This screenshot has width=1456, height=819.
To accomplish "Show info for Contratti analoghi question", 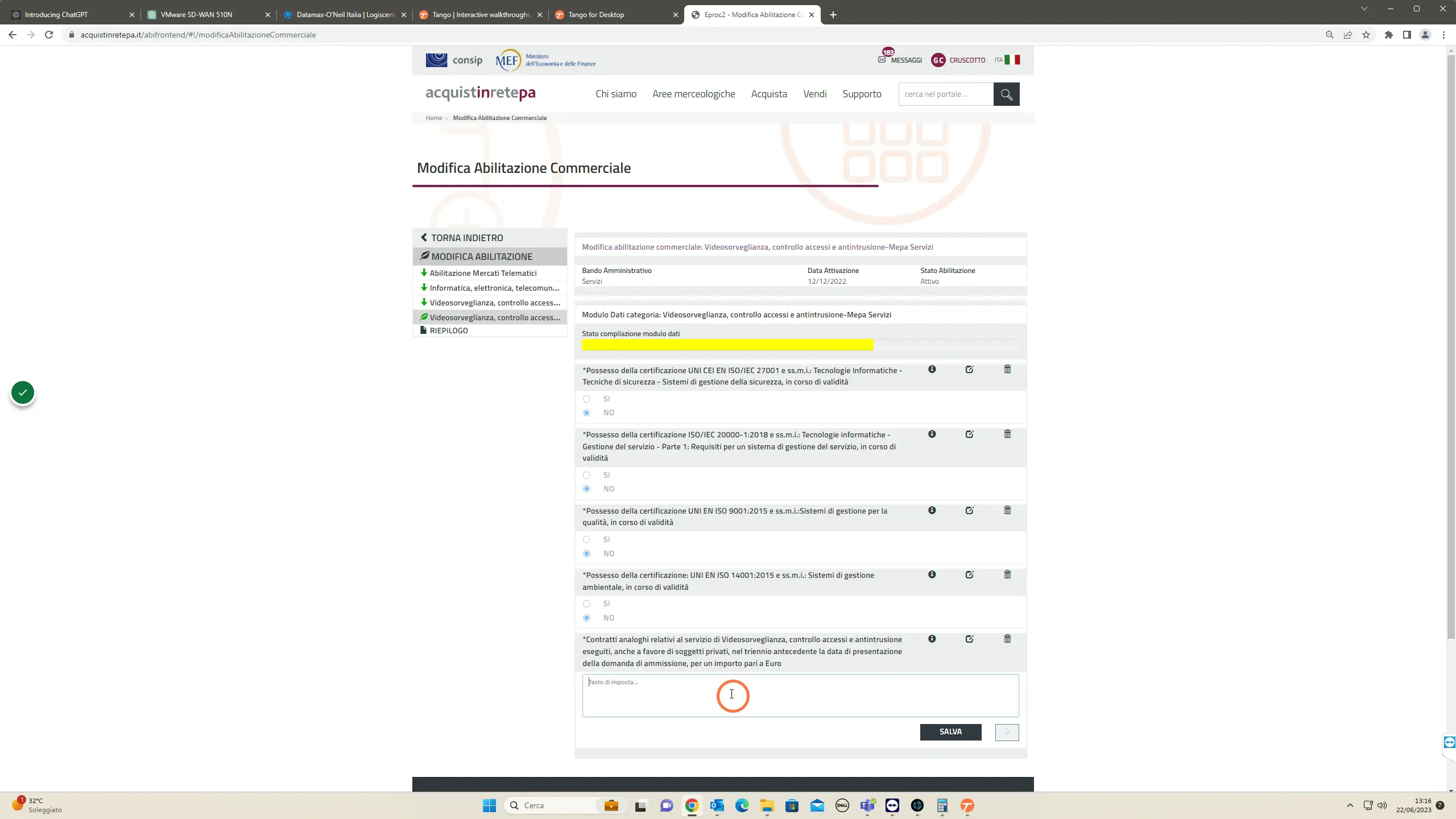I will point(932,639).
